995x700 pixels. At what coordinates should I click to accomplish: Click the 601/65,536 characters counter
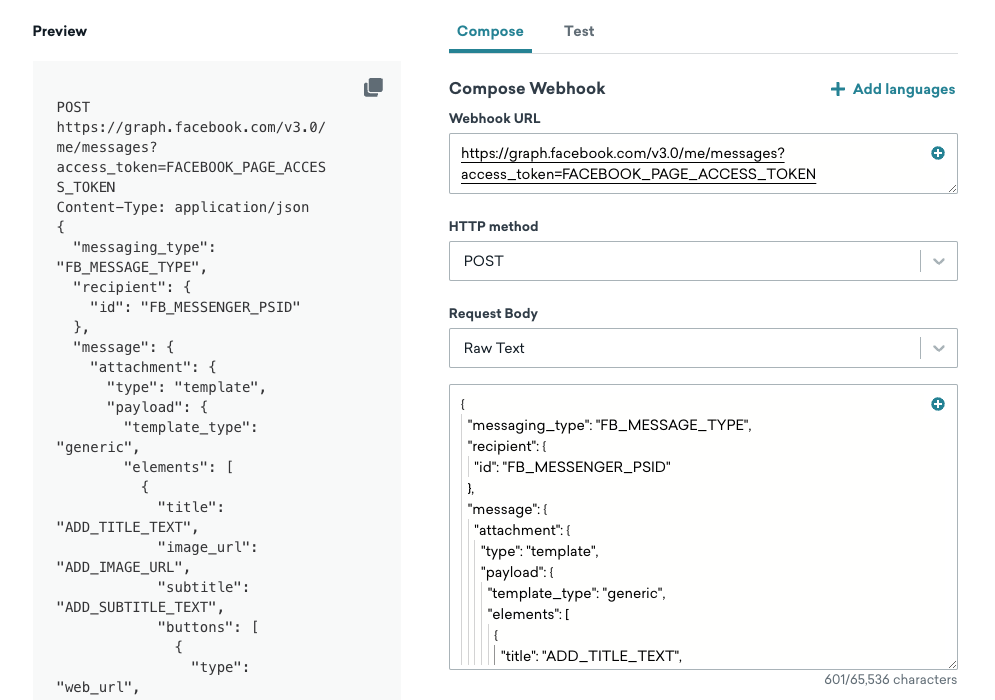click(890, 680)
